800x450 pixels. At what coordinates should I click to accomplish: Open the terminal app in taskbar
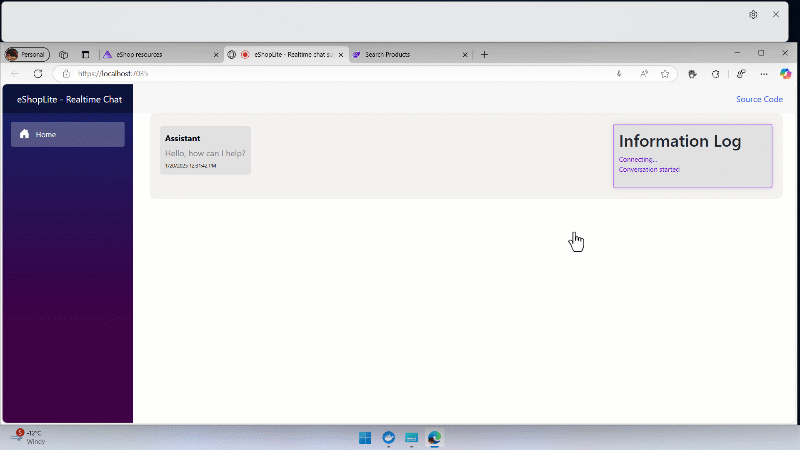411,438
